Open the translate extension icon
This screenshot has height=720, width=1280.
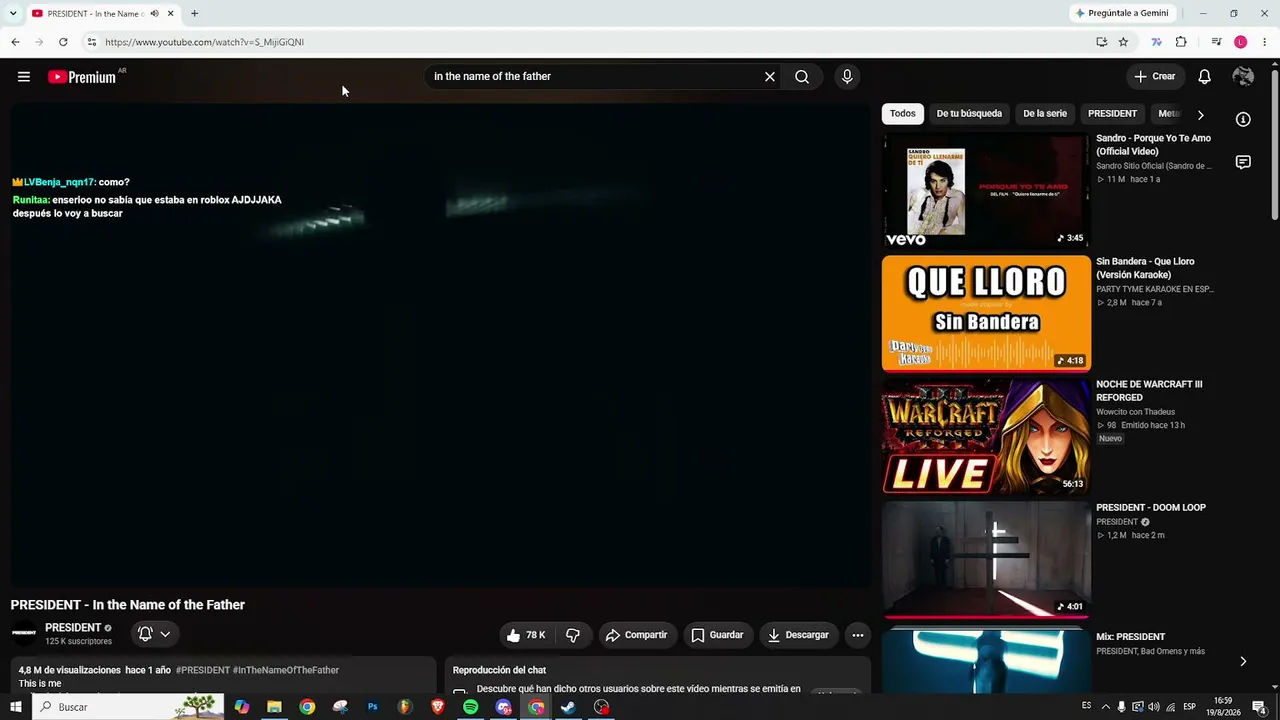click(x=1157, y=42)
